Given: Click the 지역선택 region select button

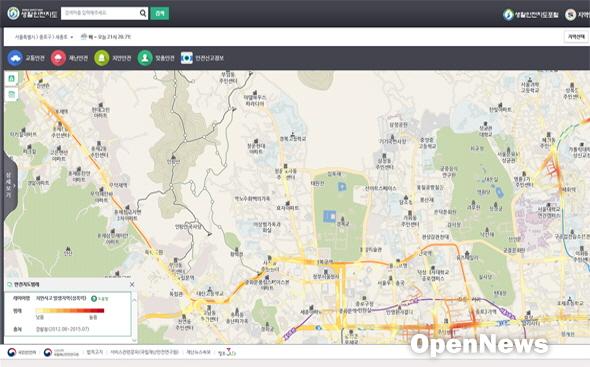Looking at the screenshot, I should [576, 37].
